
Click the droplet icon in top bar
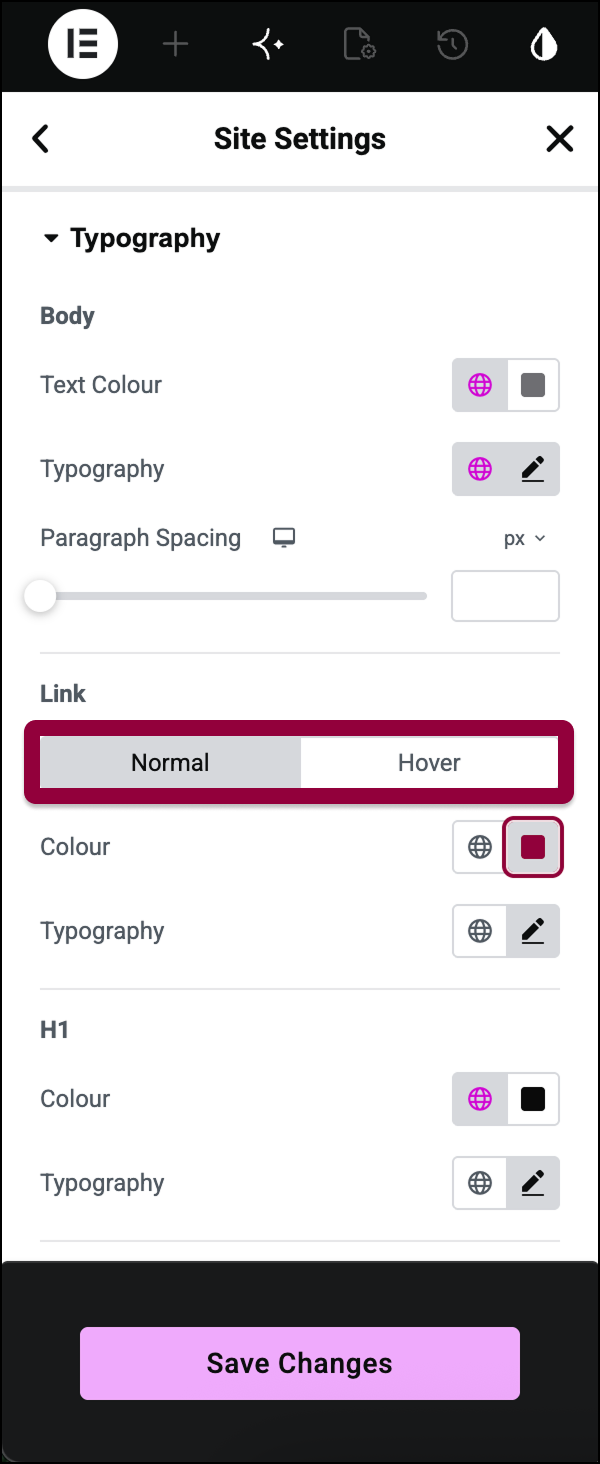click(x=544, y=44)
